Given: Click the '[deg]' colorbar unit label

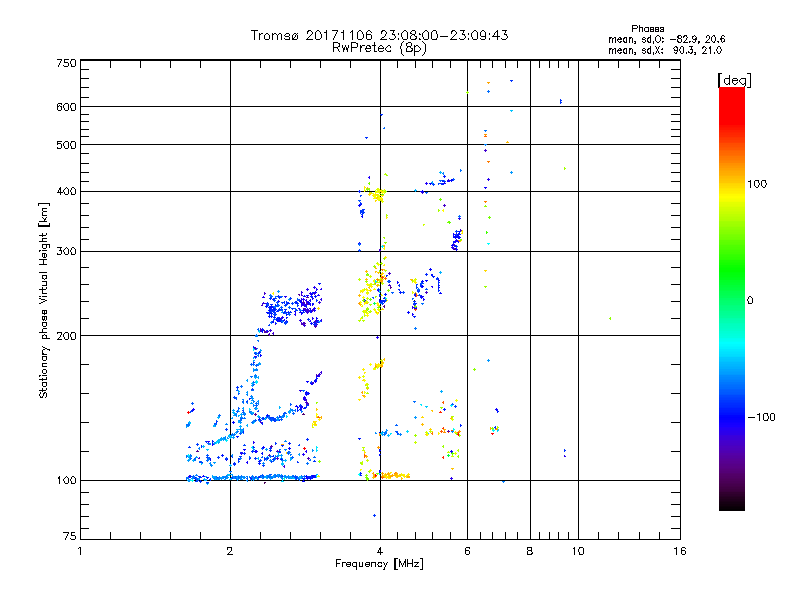Looking at the screenshot, I should pyautogui.click(x=734, y=80).
